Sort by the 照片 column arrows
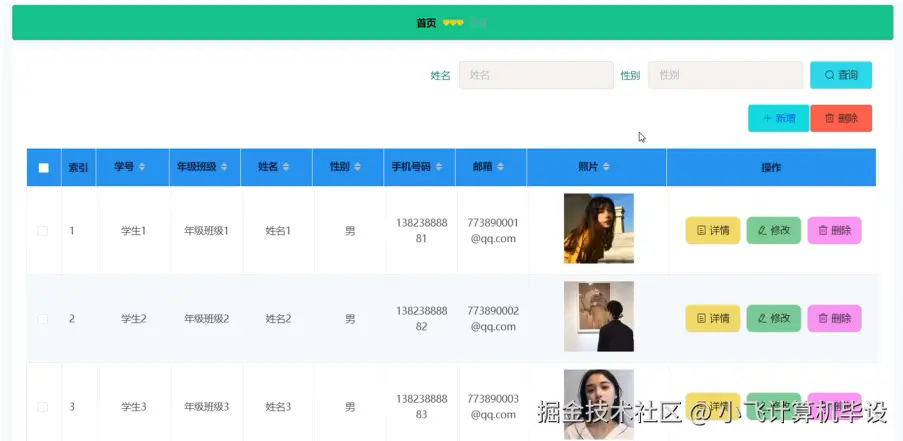Viewport: 903px width, 441px height. click(606, 167)
